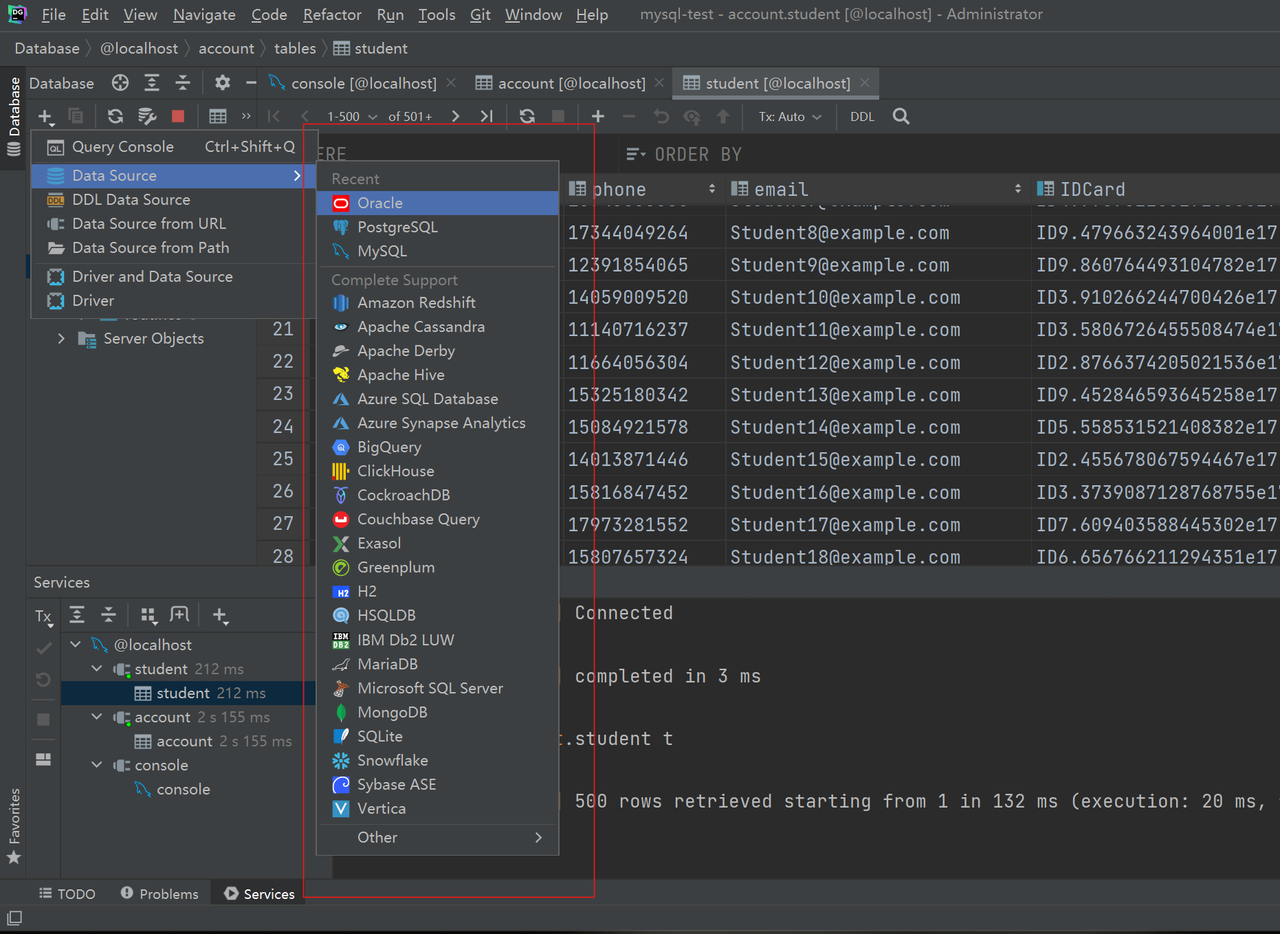This screenshot has width=1280, height=934.
Task: Collapse the student 212 ms session node
Action: click(97, 669)
